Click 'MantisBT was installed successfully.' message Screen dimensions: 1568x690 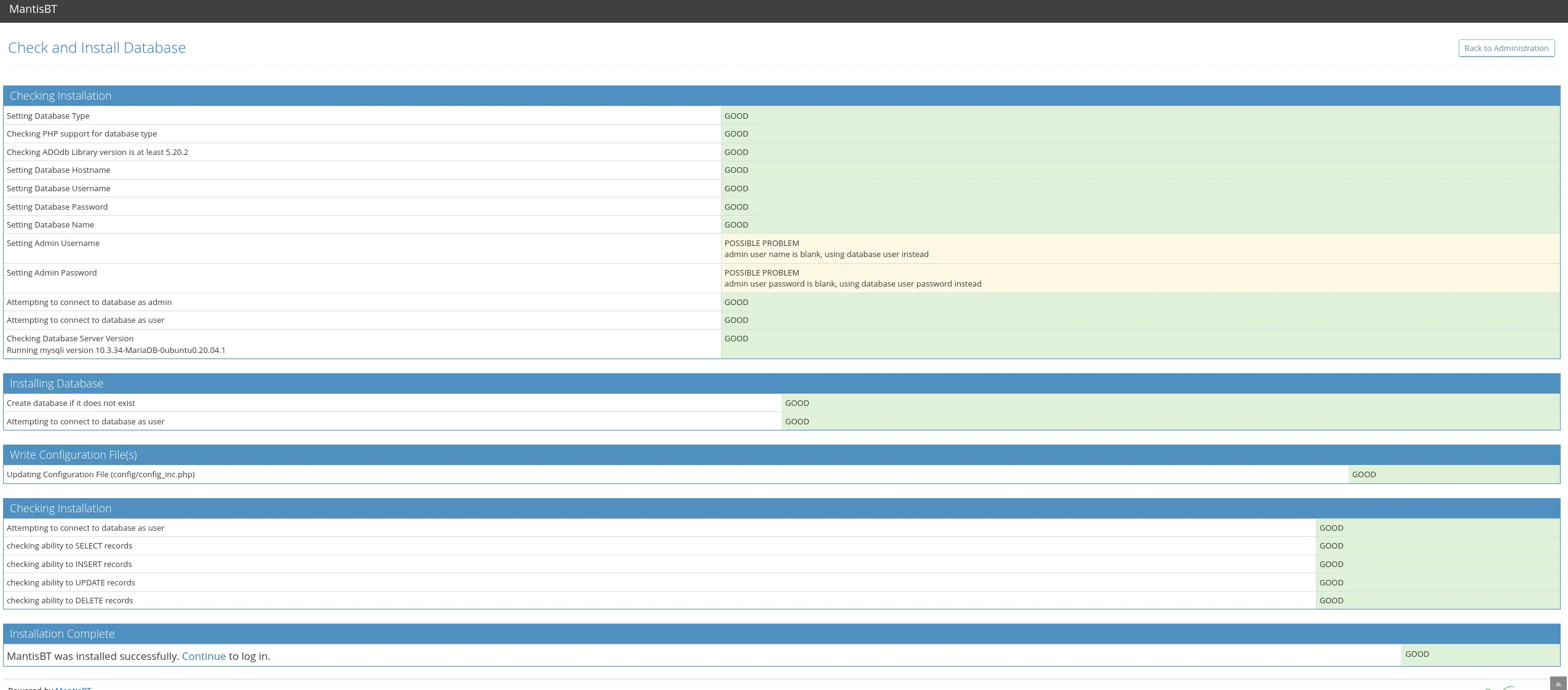tap(93, 656)
